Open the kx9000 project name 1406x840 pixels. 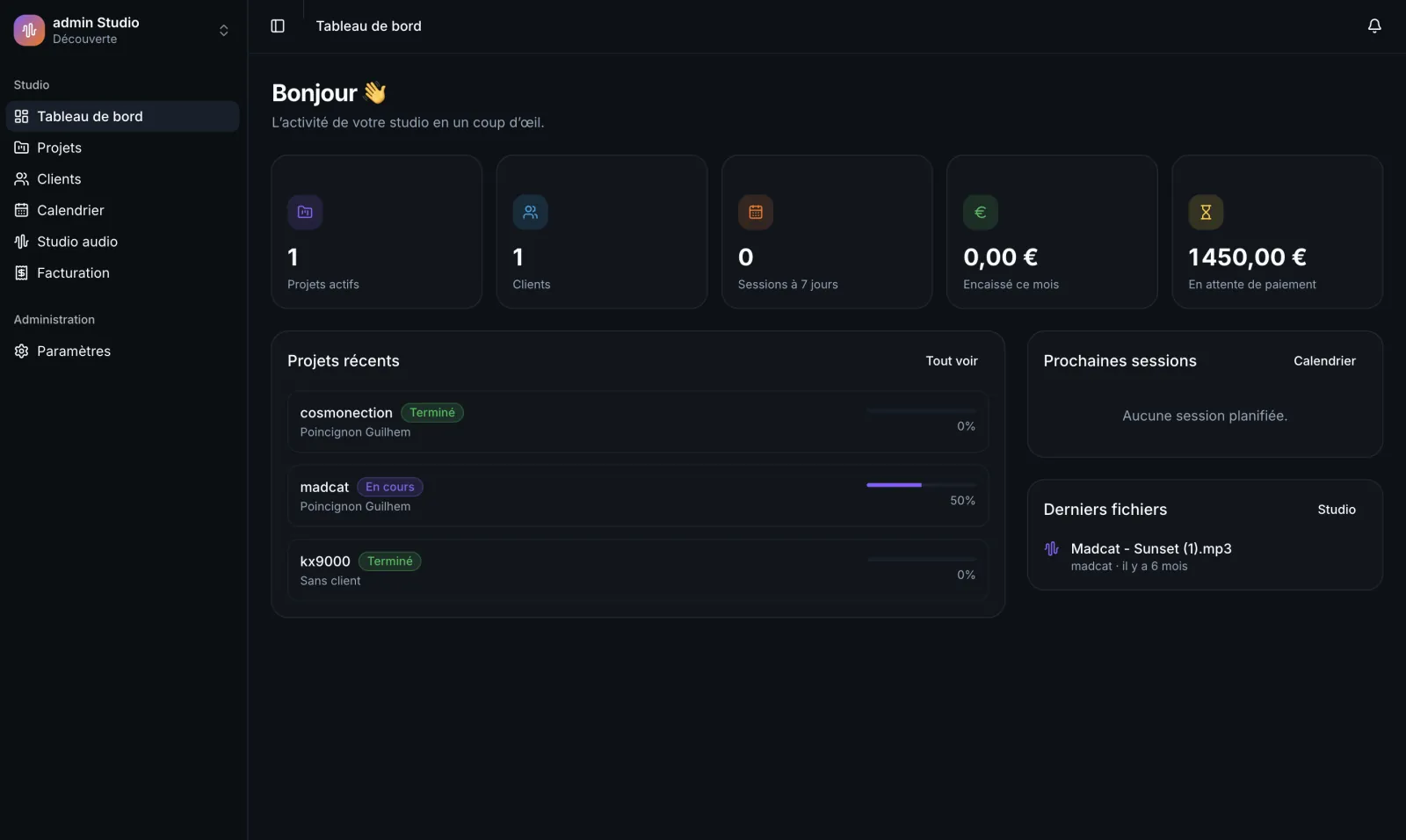pos(325,561)
